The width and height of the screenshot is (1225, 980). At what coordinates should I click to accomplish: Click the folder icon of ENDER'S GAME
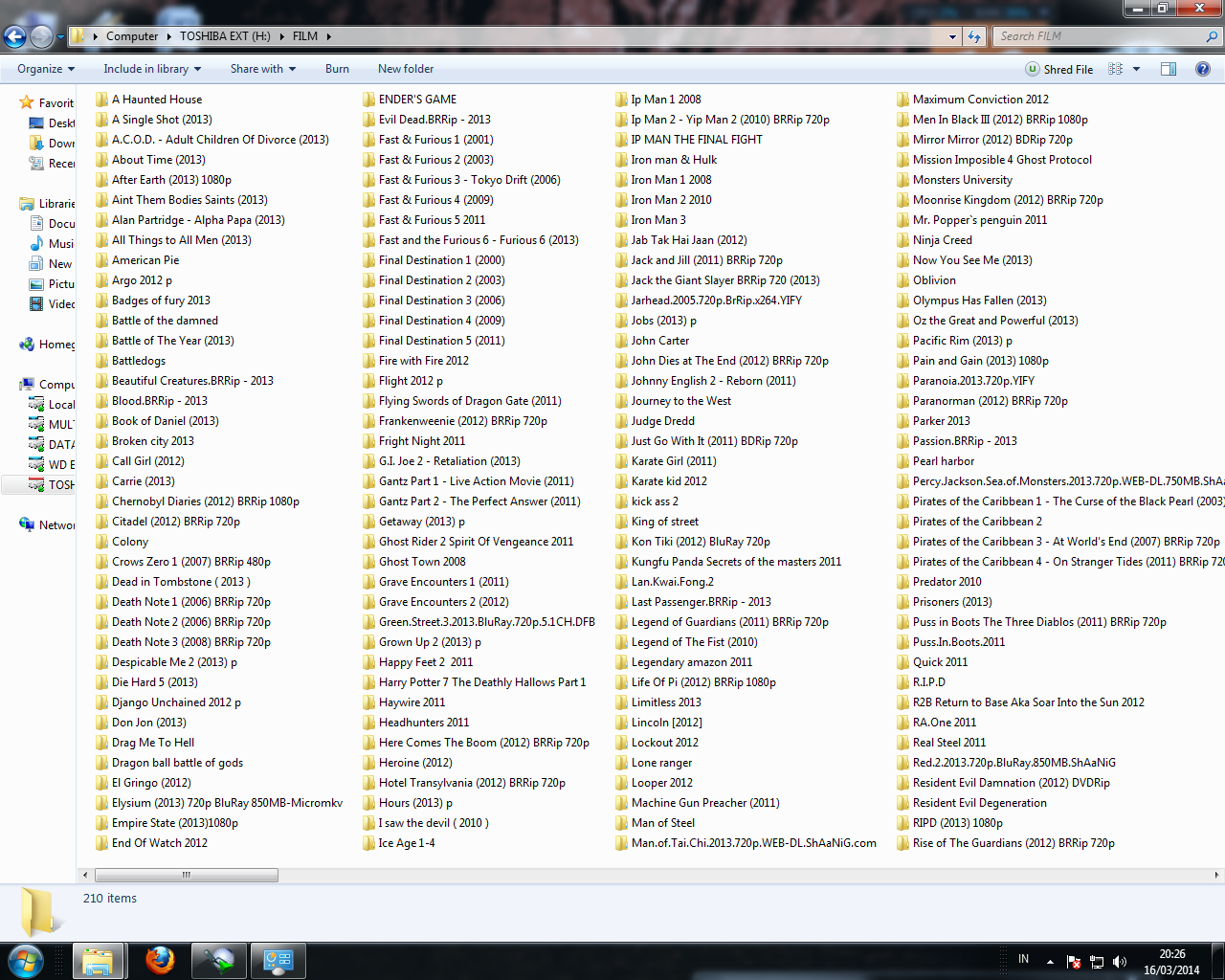click(x=368, y=99)
